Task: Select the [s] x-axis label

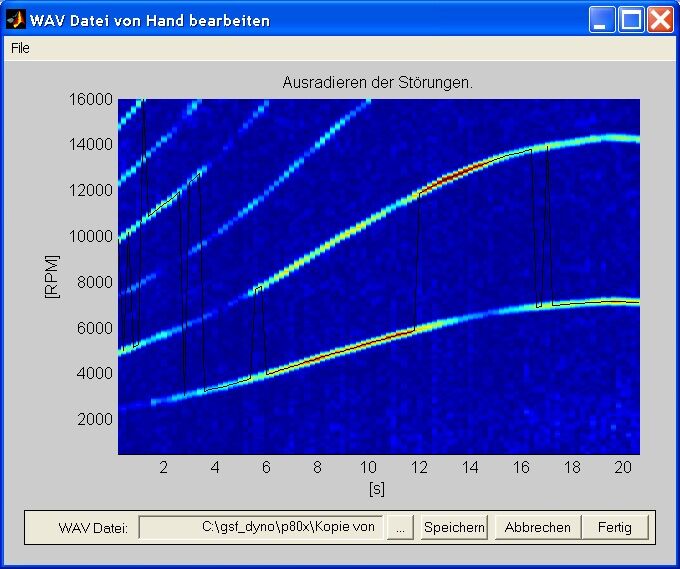Action: [377, 489]
